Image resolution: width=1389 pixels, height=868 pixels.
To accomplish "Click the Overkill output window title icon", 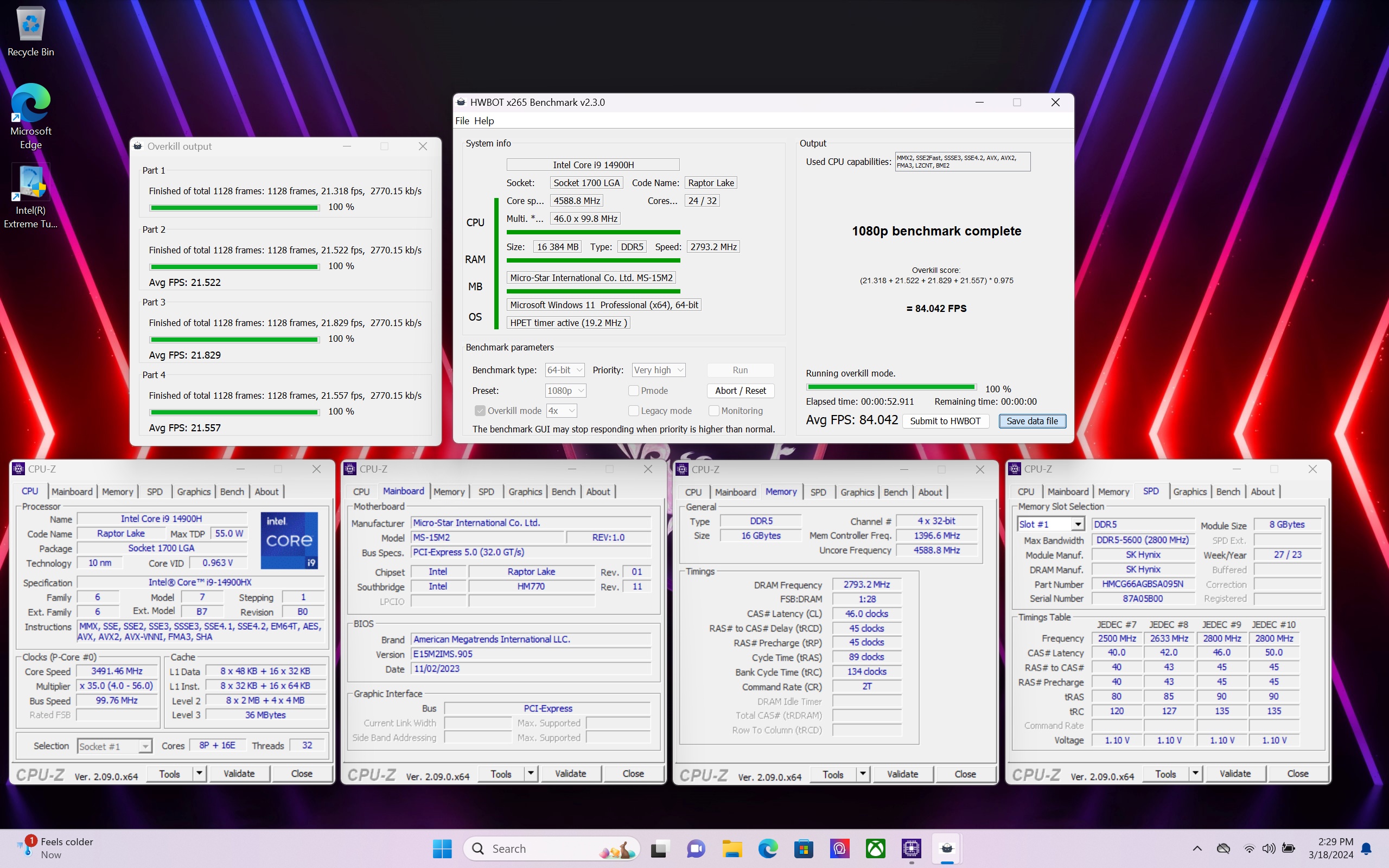I will 138,146.
